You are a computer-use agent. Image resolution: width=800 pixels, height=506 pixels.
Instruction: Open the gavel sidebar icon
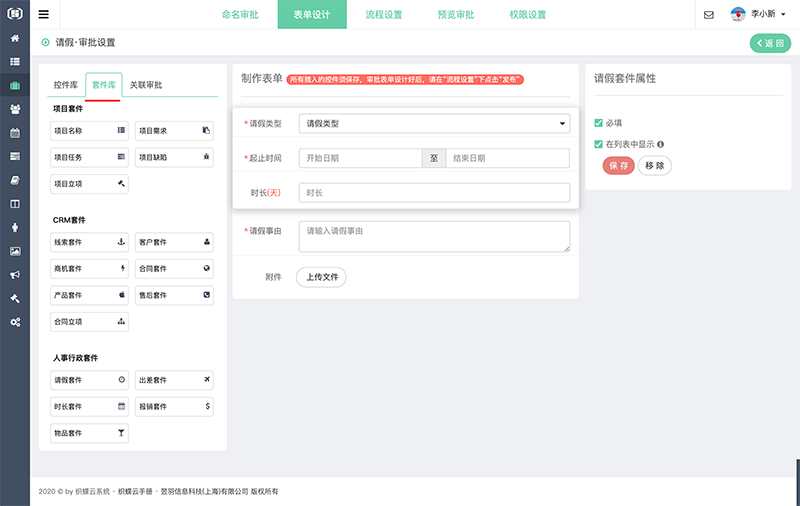[15, 298]
